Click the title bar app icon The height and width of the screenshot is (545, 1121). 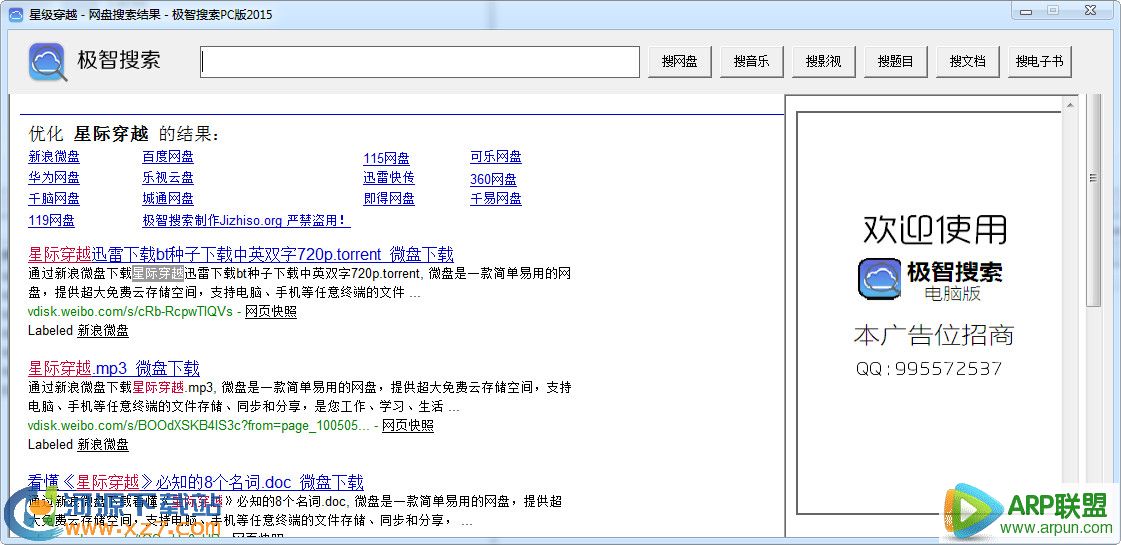coord(15,15)
